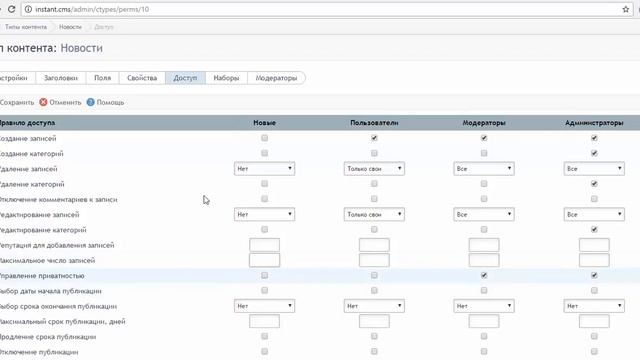Select the Доступ tab
The image size is (640, 360).
pos(185,78)
